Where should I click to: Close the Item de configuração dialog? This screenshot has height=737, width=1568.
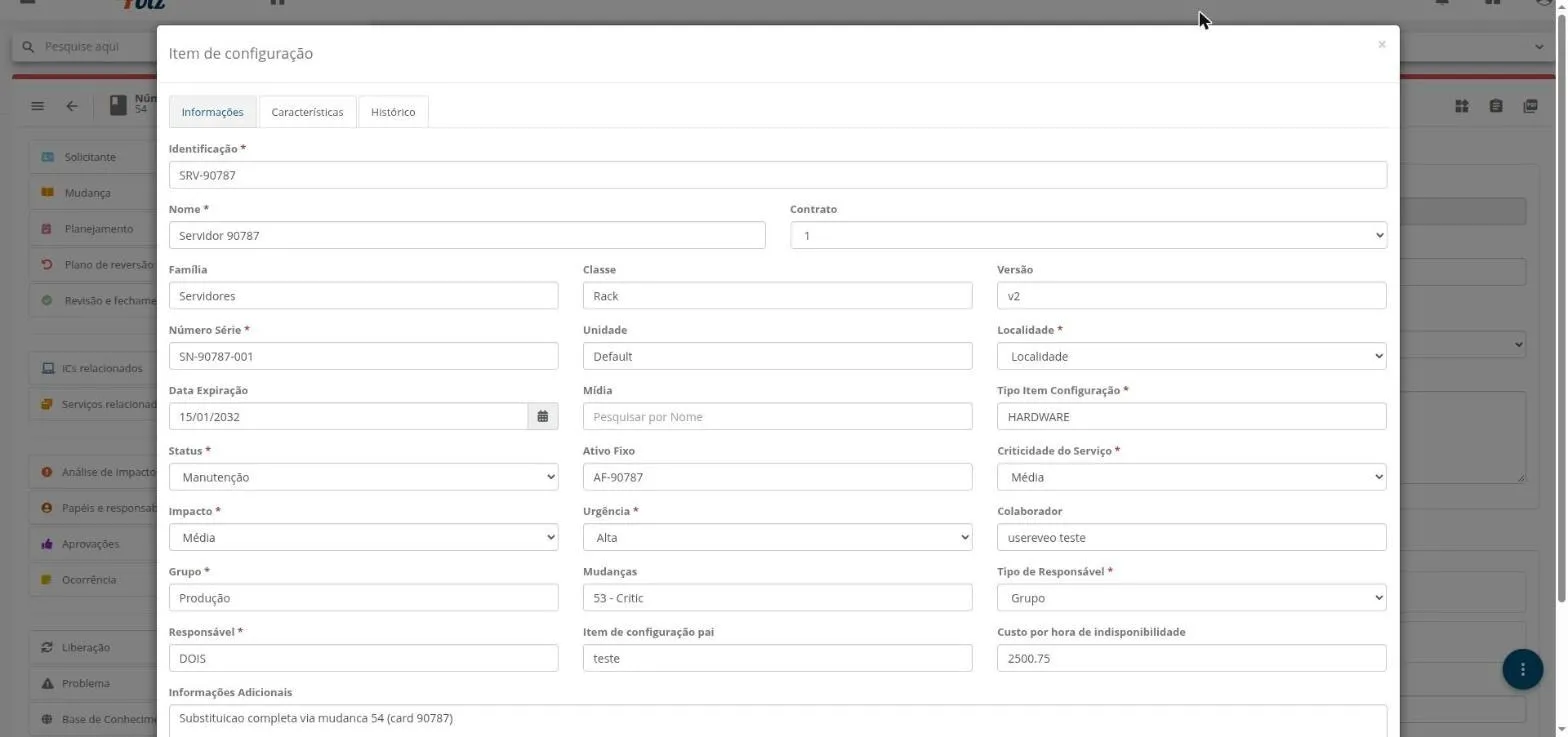(x=1381, y=45)
